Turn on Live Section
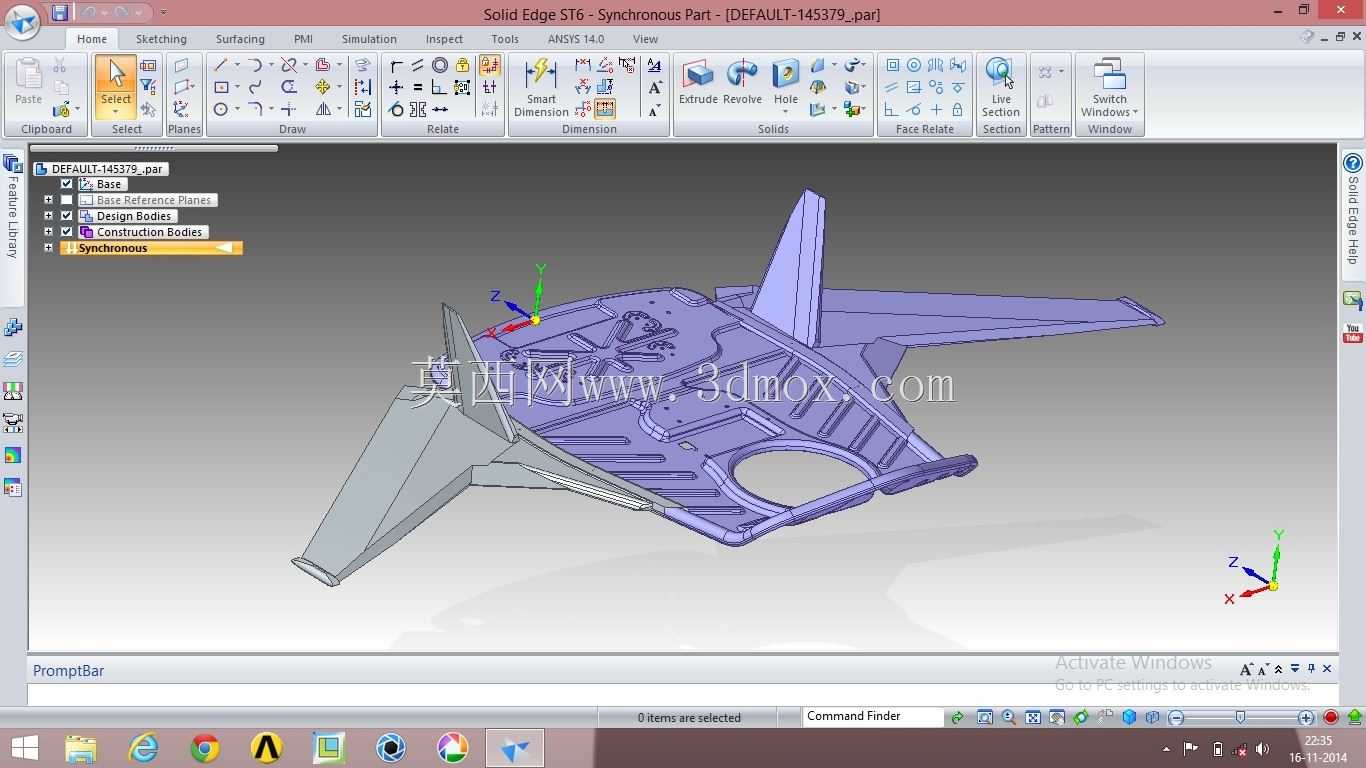 (1000, 87)
